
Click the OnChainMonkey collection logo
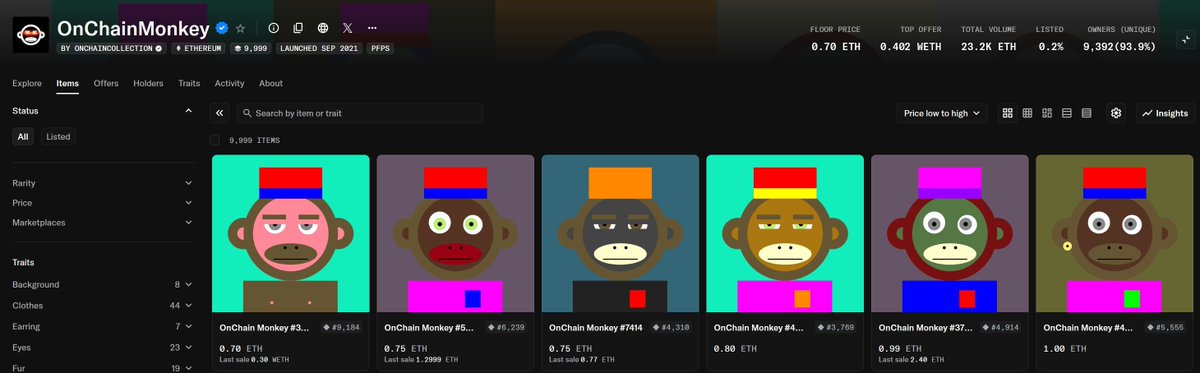click(x=31, y=36)
